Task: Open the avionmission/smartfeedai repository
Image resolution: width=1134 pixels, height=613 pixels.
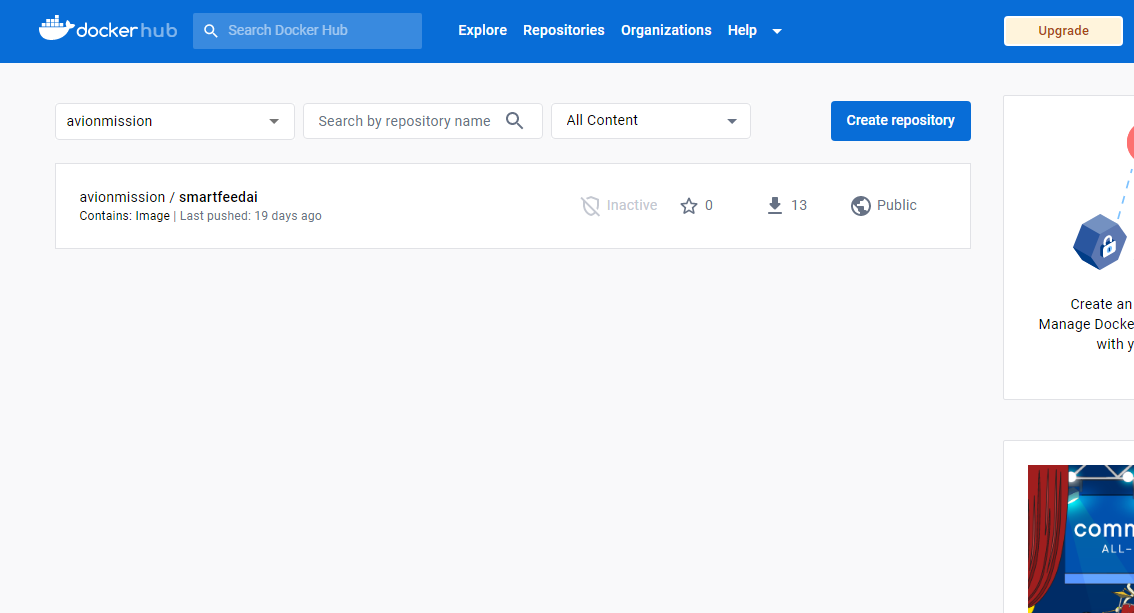Action: [168, 197]
